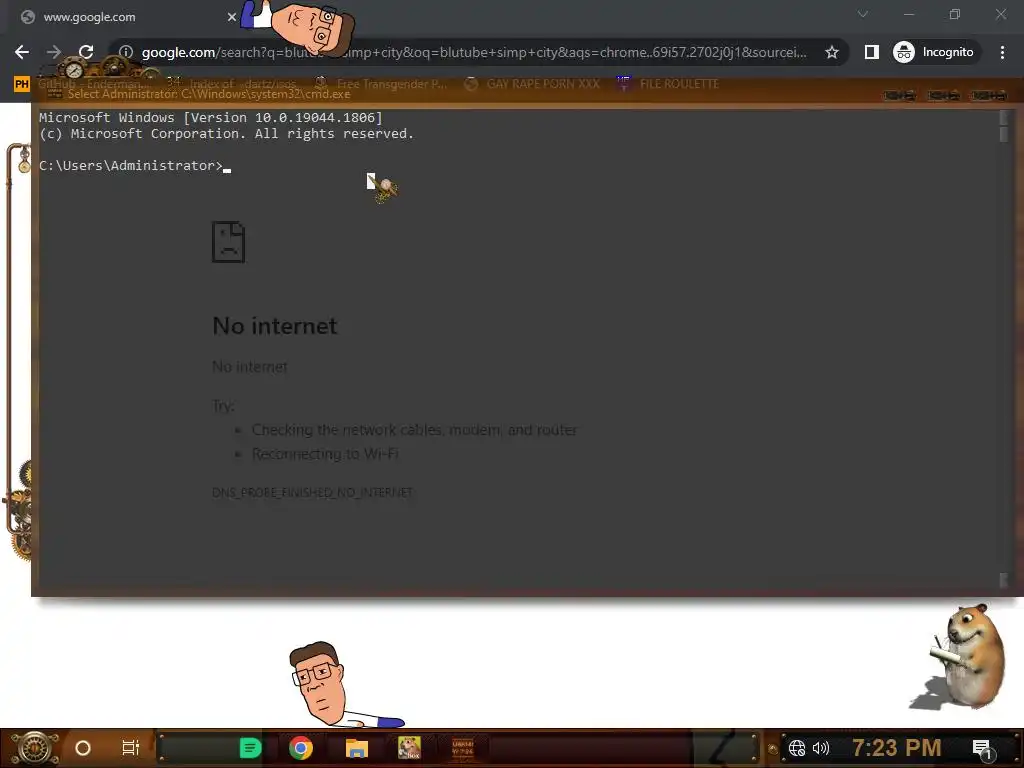Viewport: 1024px width, 768px height.
Task: Open Chrome's side panel icon
Action: [871, 52]
